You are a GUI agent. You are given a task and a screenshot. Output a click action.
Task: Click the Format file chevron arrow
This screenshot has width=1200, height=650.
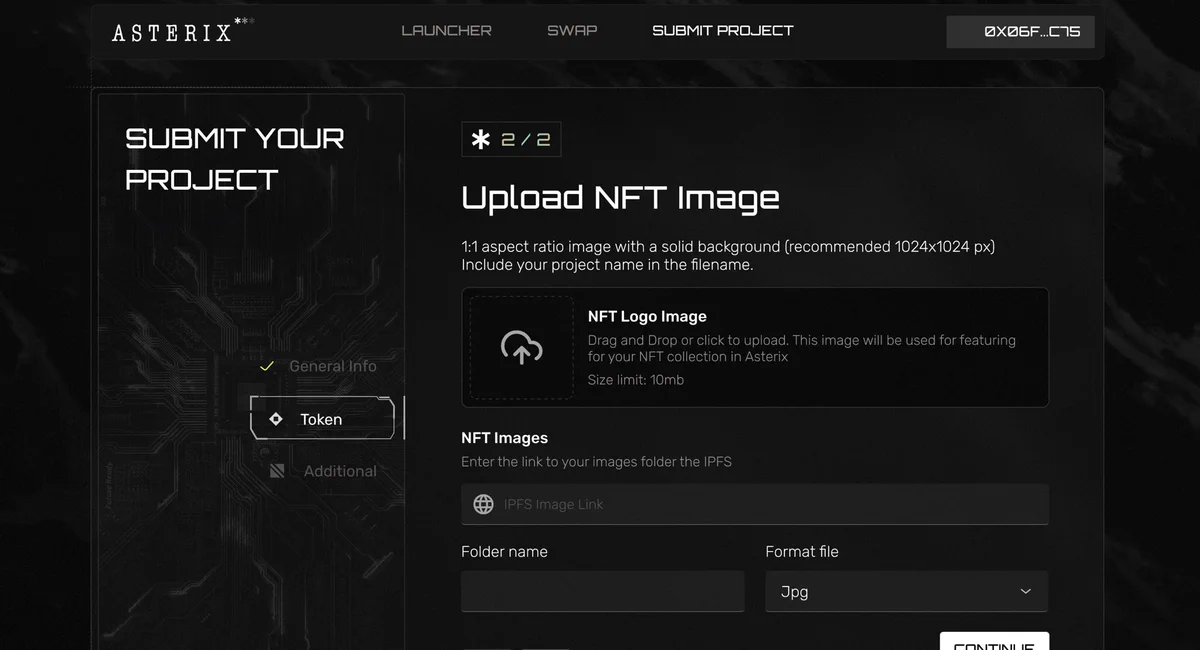[x=1025, y=592]
